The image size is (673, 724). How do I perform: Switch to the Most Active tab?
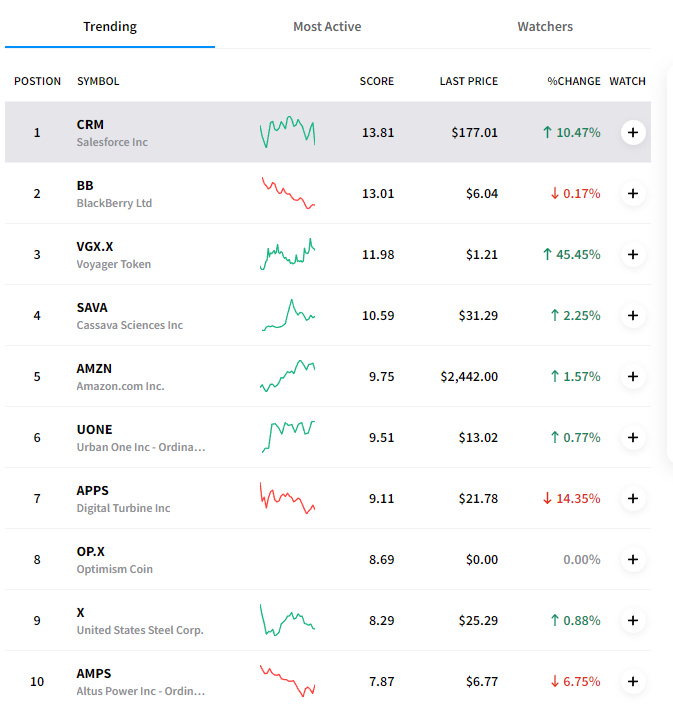(x=327, y=26)
